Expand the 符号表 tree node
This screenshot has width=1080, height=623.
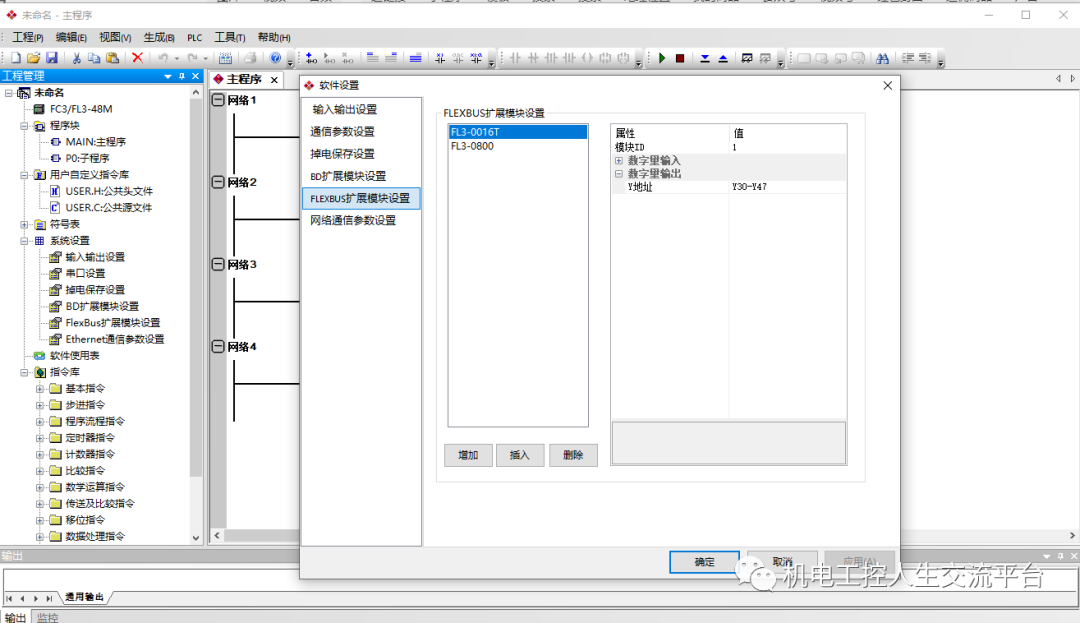point(24,224)
